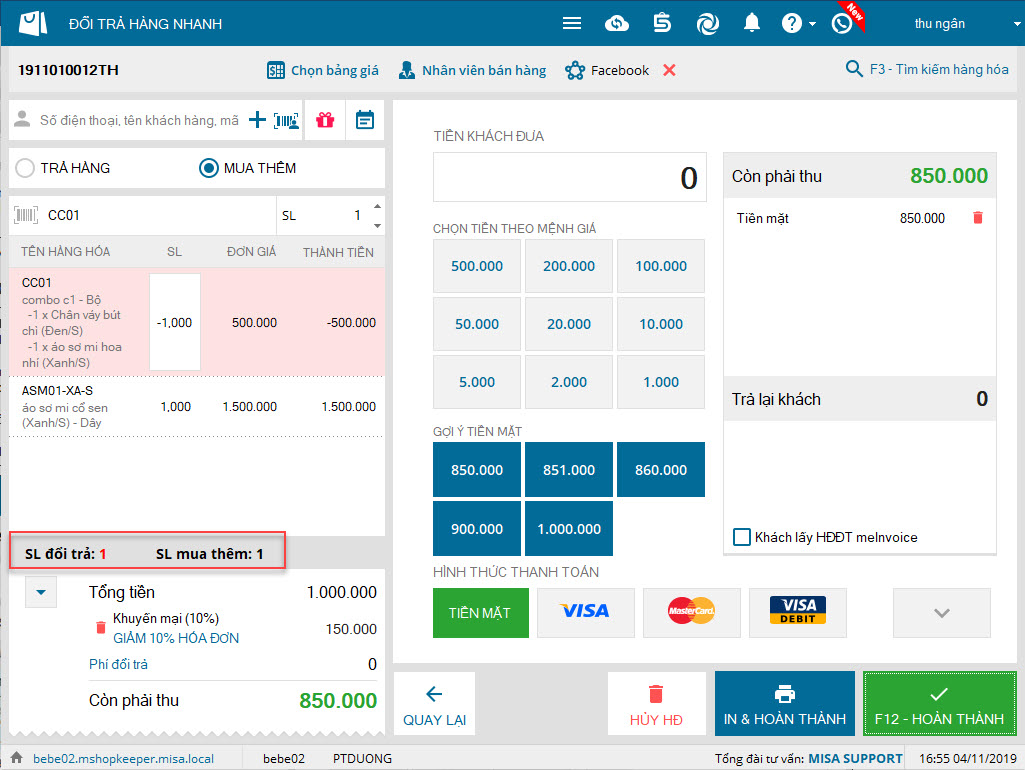Open the cash drawer money icon
The width and height of the screenshot is (1025, 770).
(x=662, y=24)
